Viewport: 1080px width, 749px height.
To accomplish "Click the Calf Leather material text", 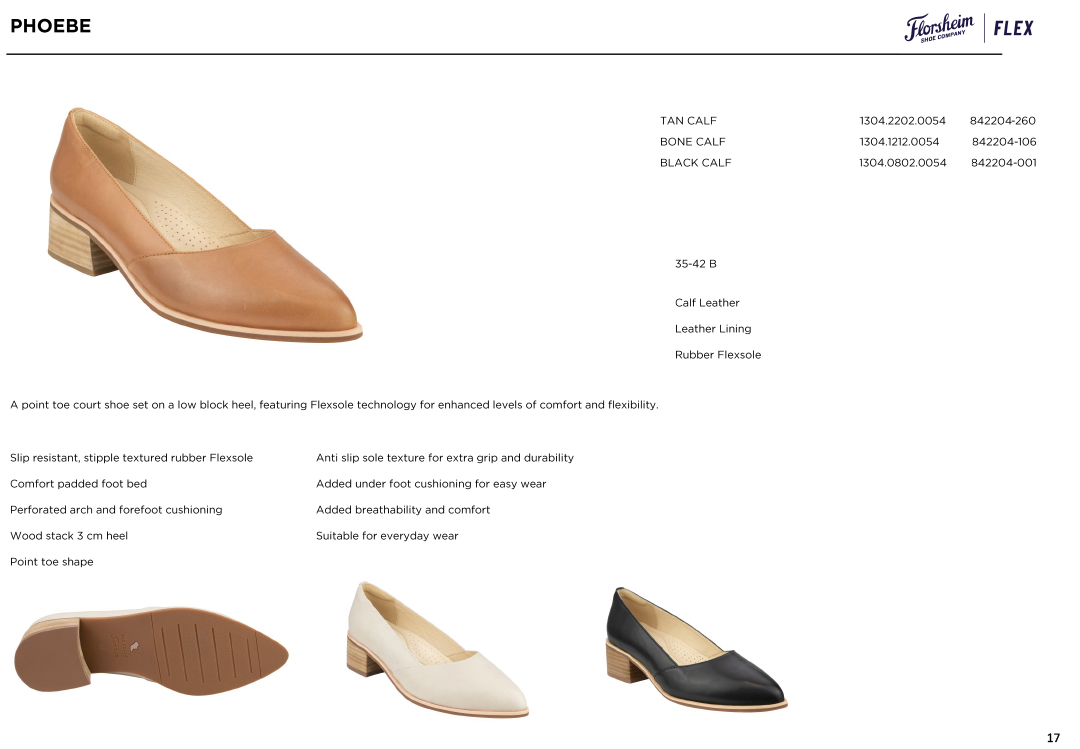I will [707, 303].
